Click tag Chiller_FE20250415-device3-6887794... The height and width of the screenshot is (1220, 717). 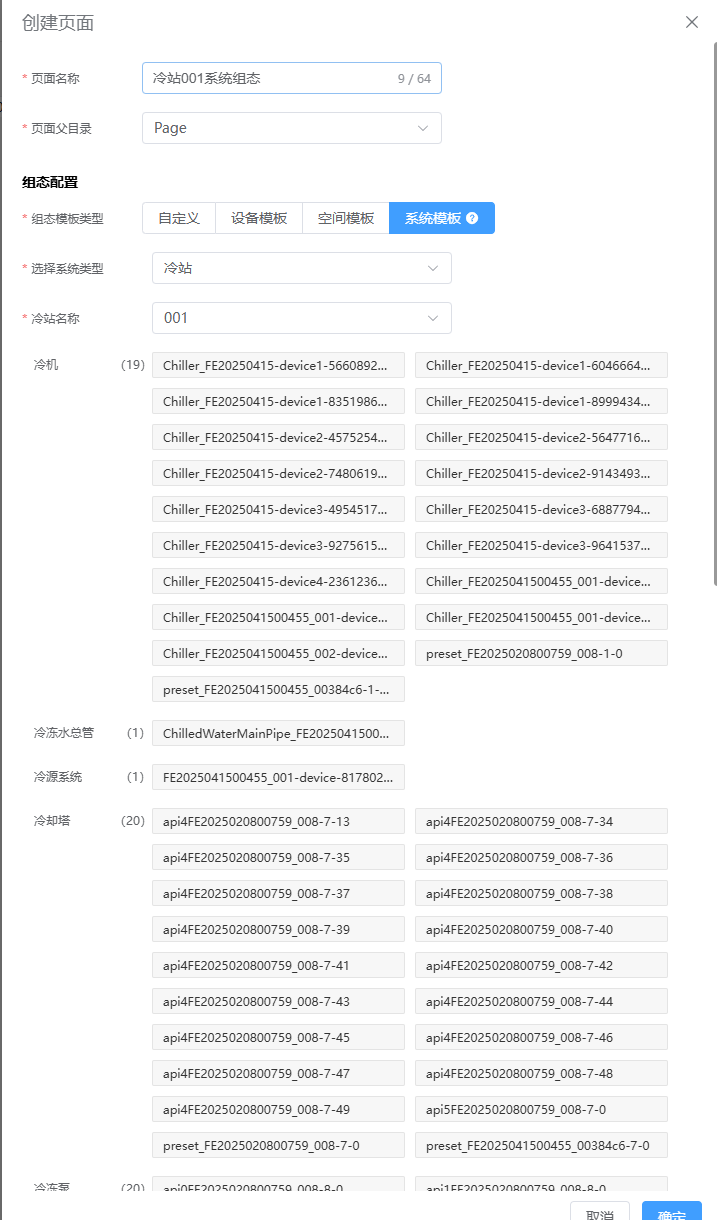click(x=541, y=509)
